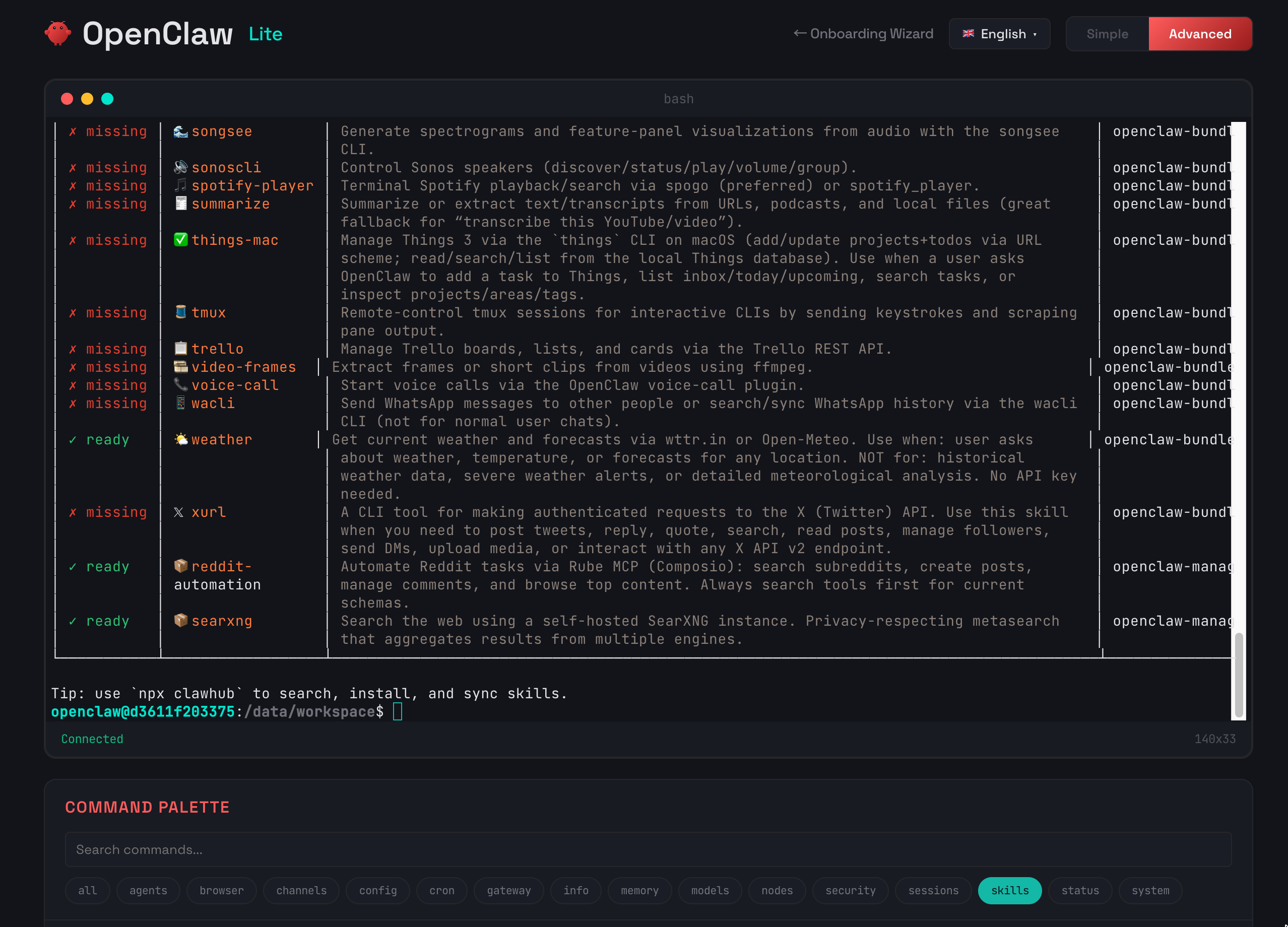Click the reddit-automation package icon
Image resolution: width=1288 pixels, height=927 pixels.
click(x=180, y=566)
